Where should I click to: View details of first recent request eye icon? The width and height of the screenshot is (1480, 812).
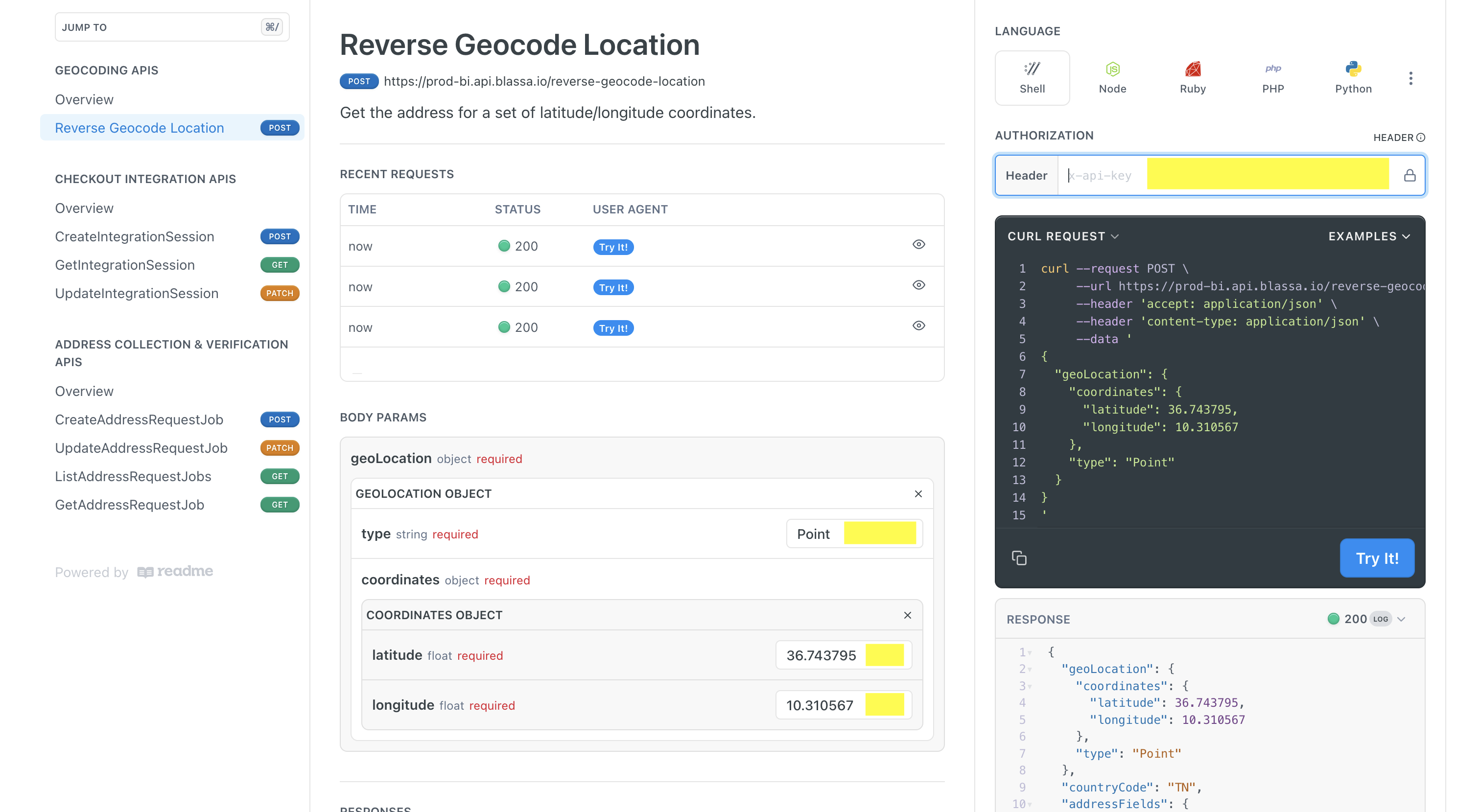[918, 245]
